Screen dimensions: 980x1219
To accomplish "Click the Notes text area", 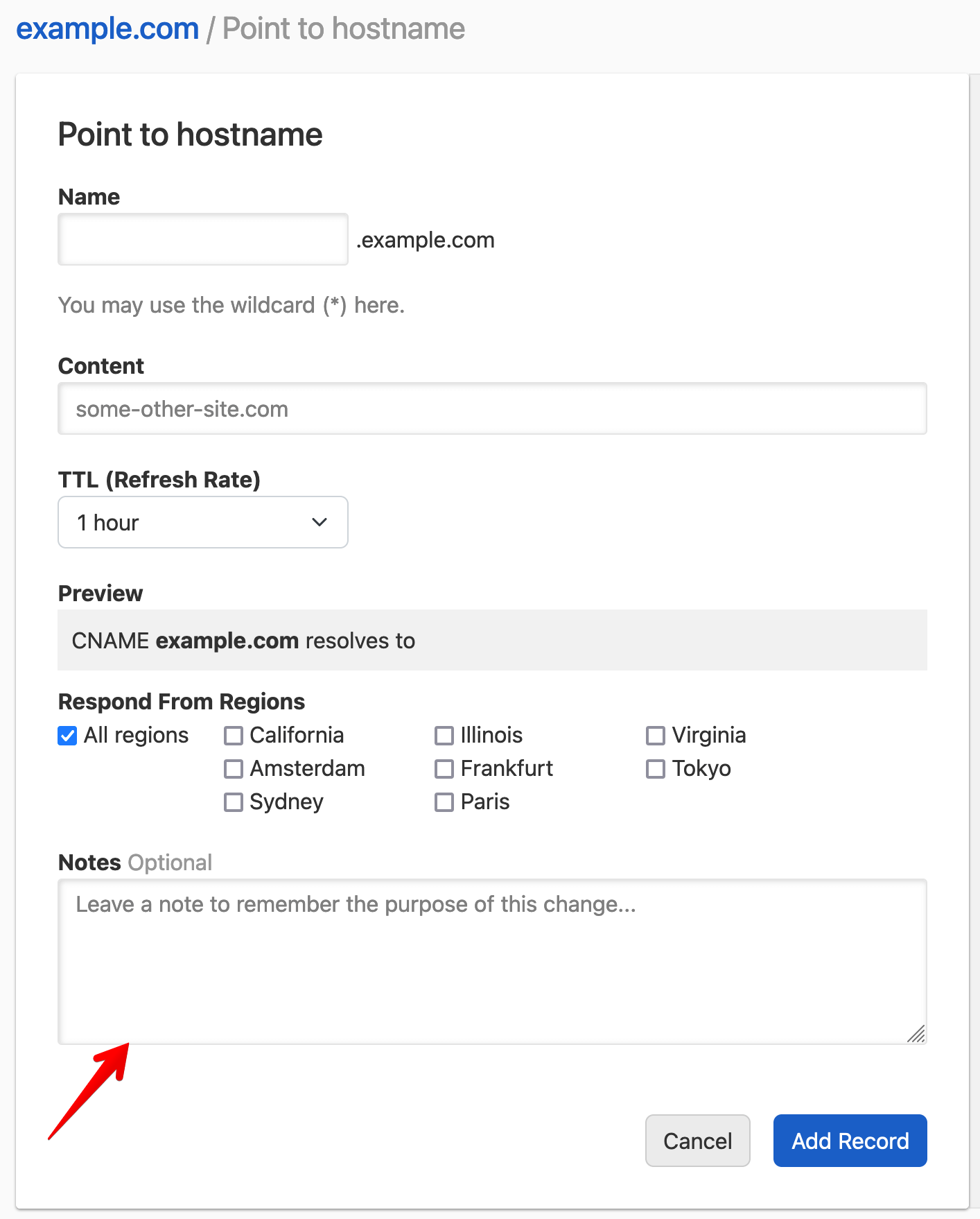I will tap(492, 961).
